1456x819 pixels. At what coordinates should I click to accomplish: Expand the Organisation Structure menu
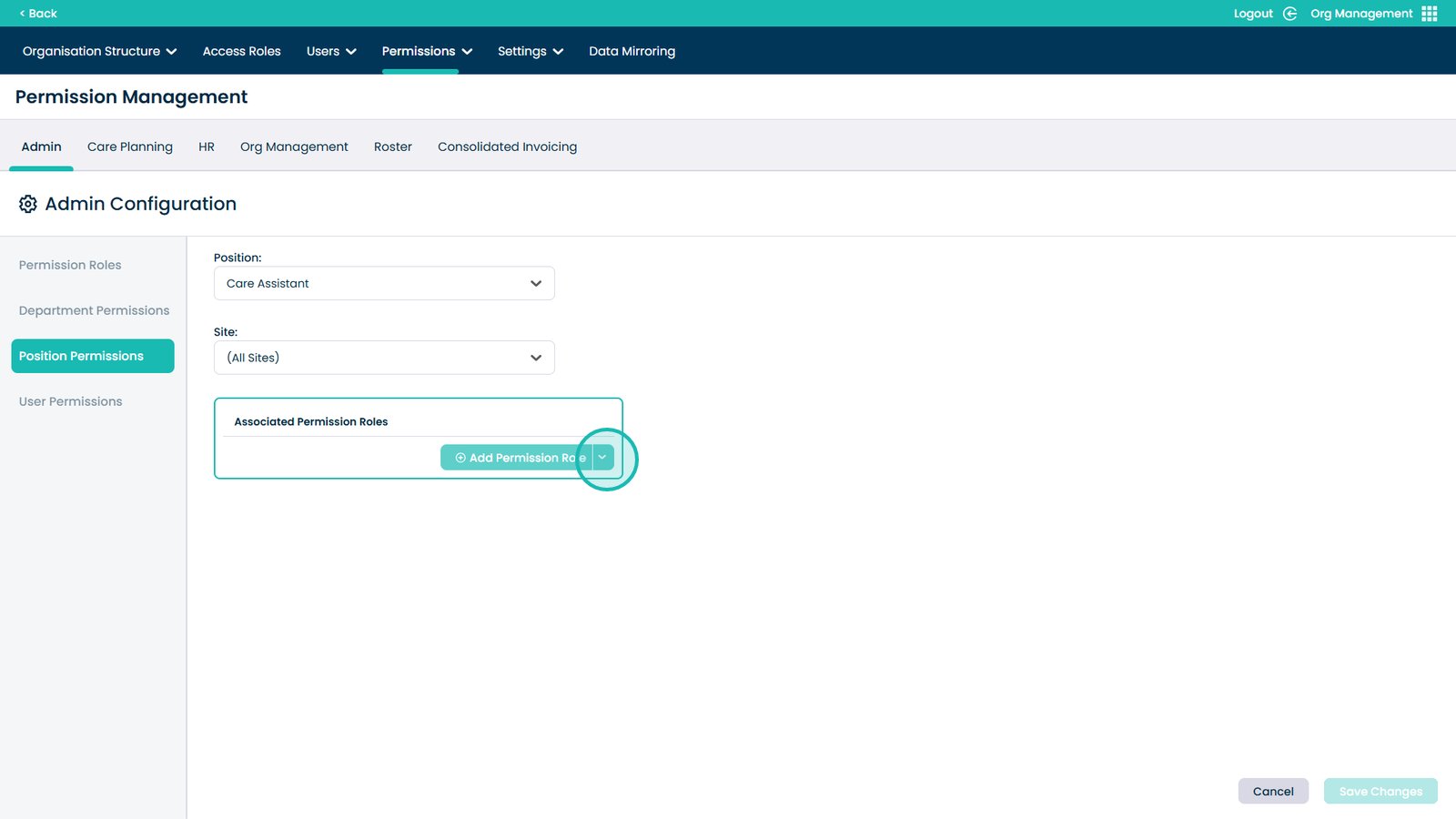[99, 51]
